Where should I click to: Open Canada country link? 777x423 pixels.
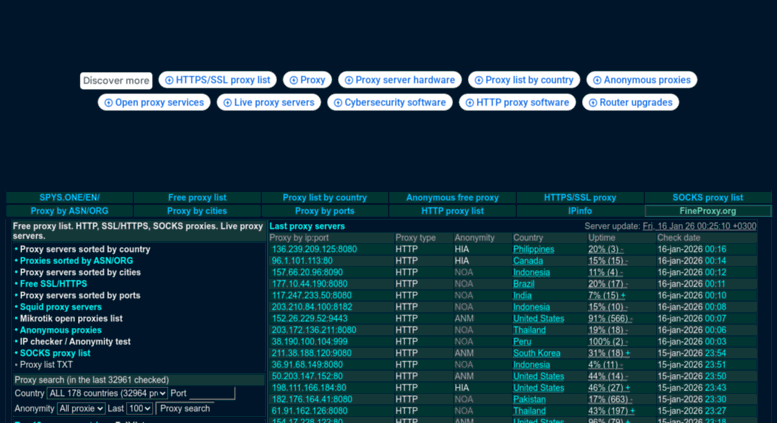(x=528, y=261)
